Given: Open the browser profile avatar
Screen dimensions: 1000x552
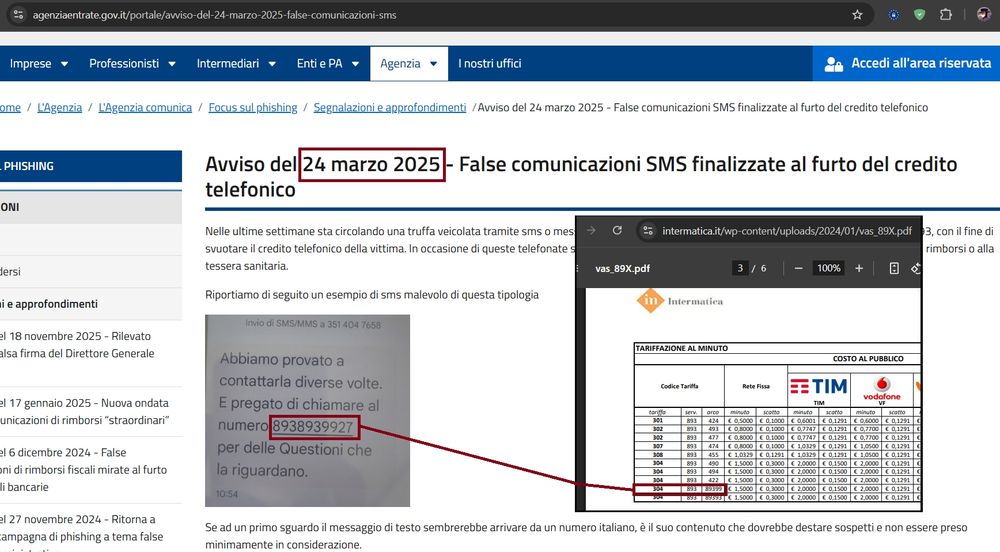Looking at the screenshot, I should point(983,15).
